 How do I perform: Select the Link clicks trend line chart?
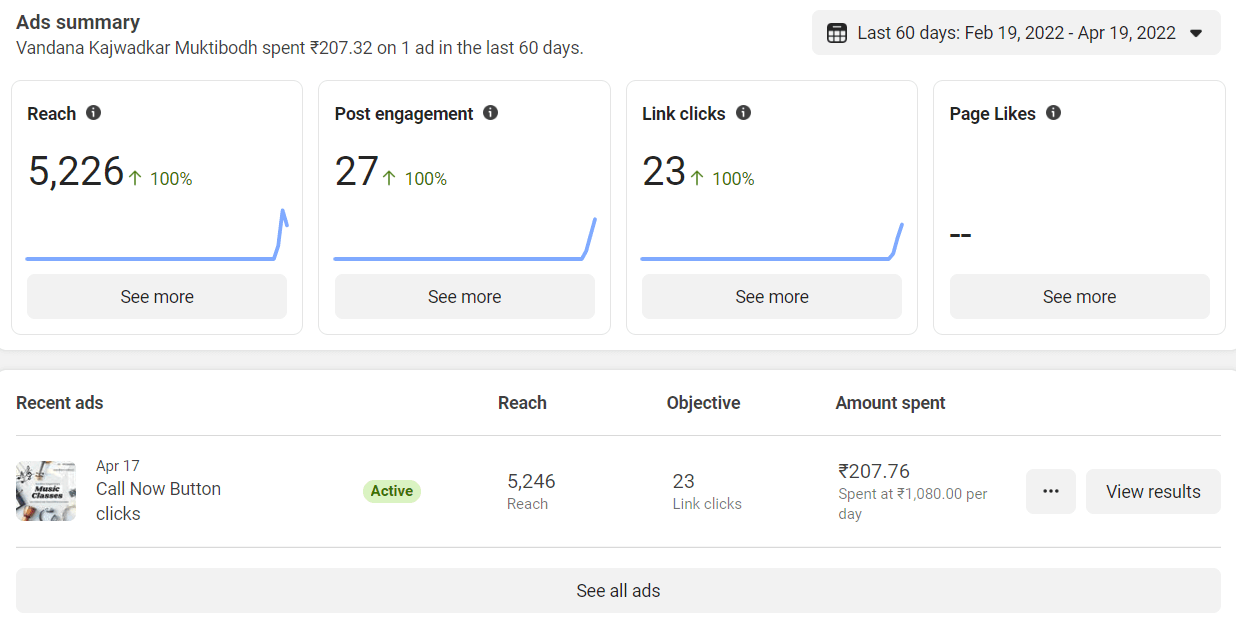coord(771,245)
